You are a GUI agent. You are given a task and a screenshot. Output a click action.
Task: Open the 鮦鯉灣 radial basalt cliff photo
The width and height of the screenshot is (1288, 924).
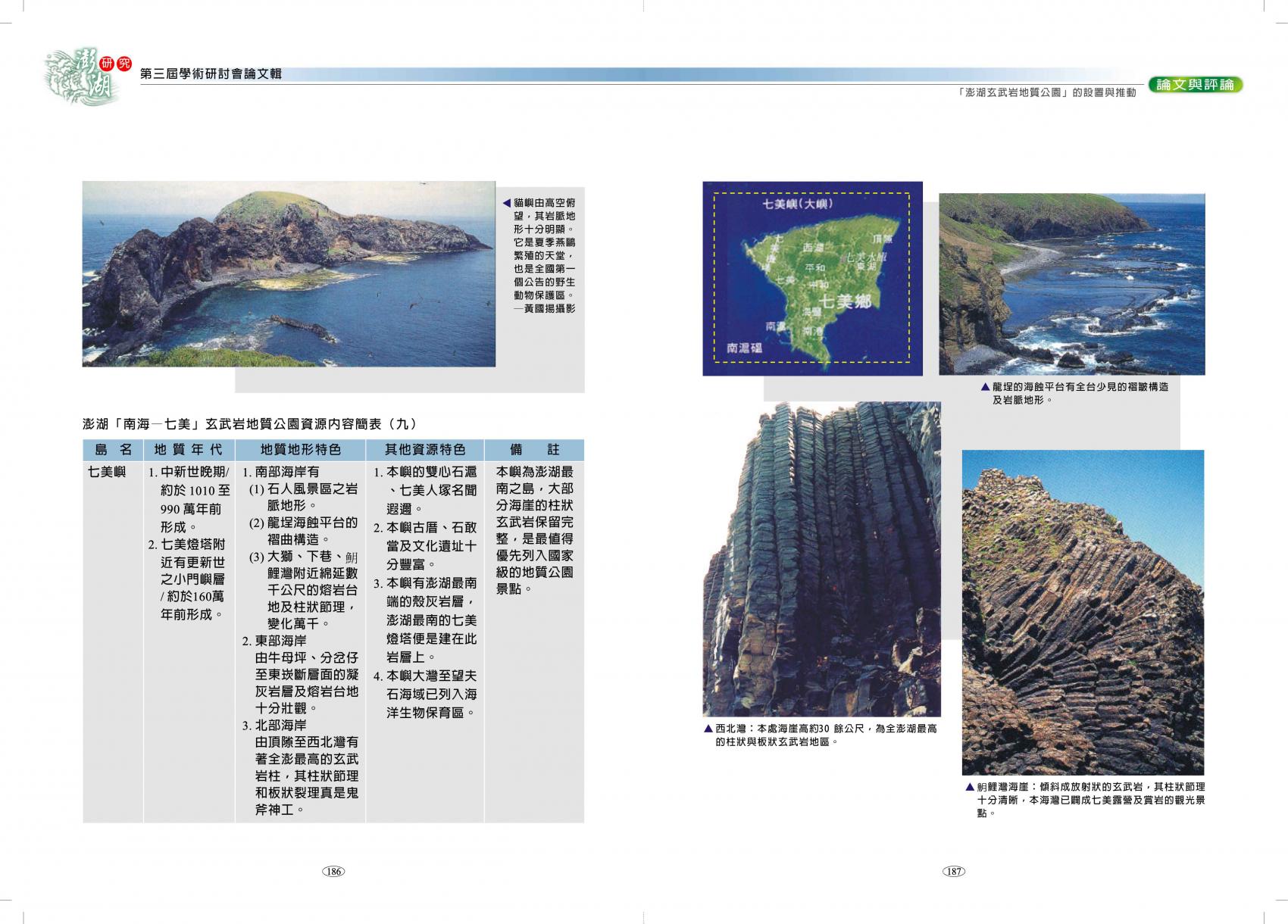point(1082,612)
